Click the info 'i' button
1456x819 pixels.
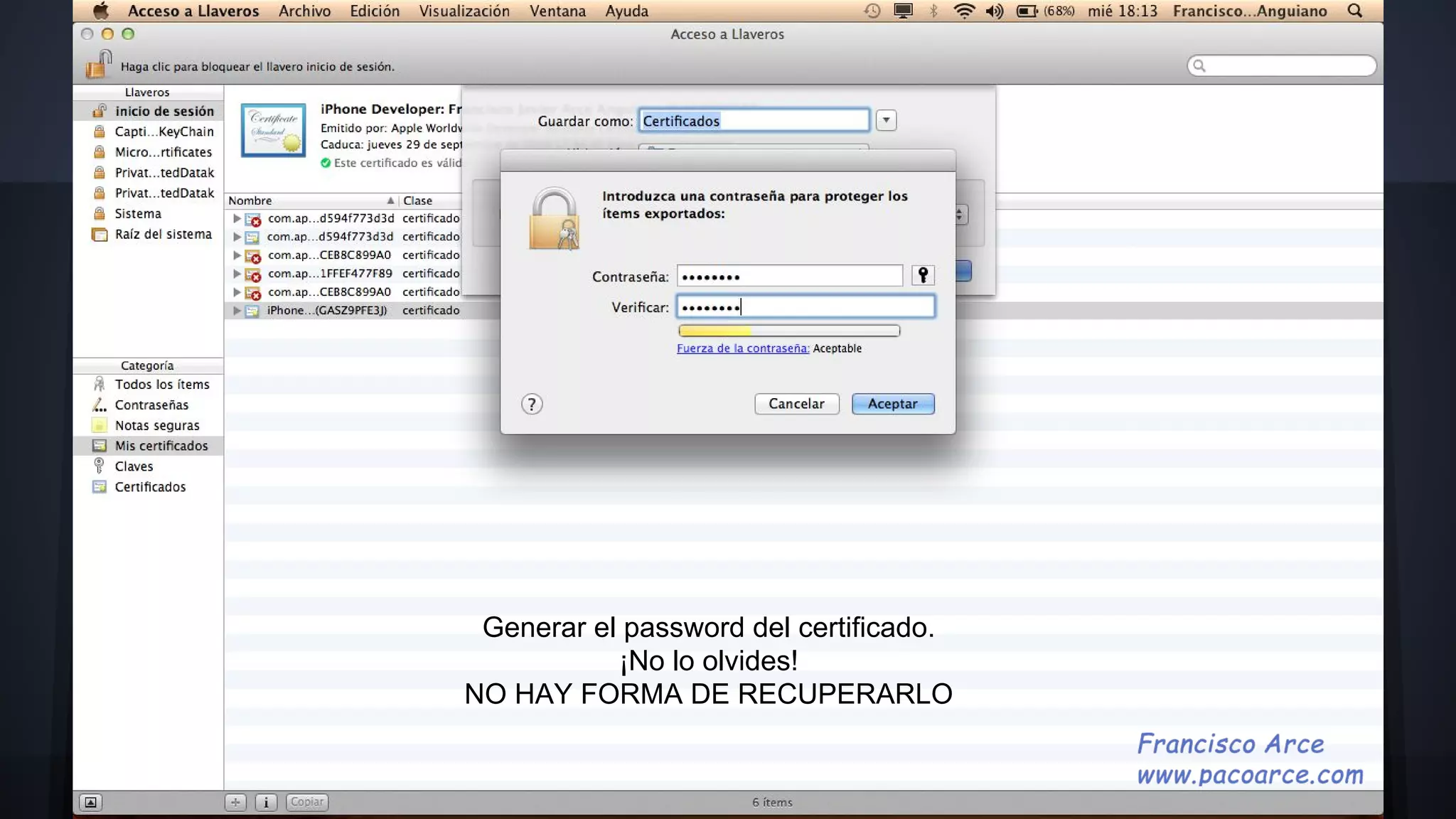(266, 802)
